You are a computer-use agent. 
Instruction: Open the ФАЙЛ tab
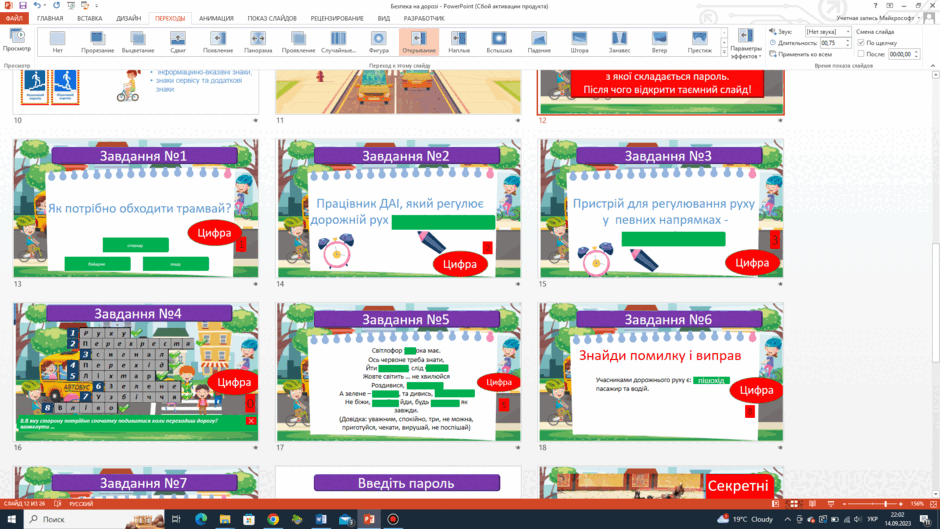click(14, 18)
